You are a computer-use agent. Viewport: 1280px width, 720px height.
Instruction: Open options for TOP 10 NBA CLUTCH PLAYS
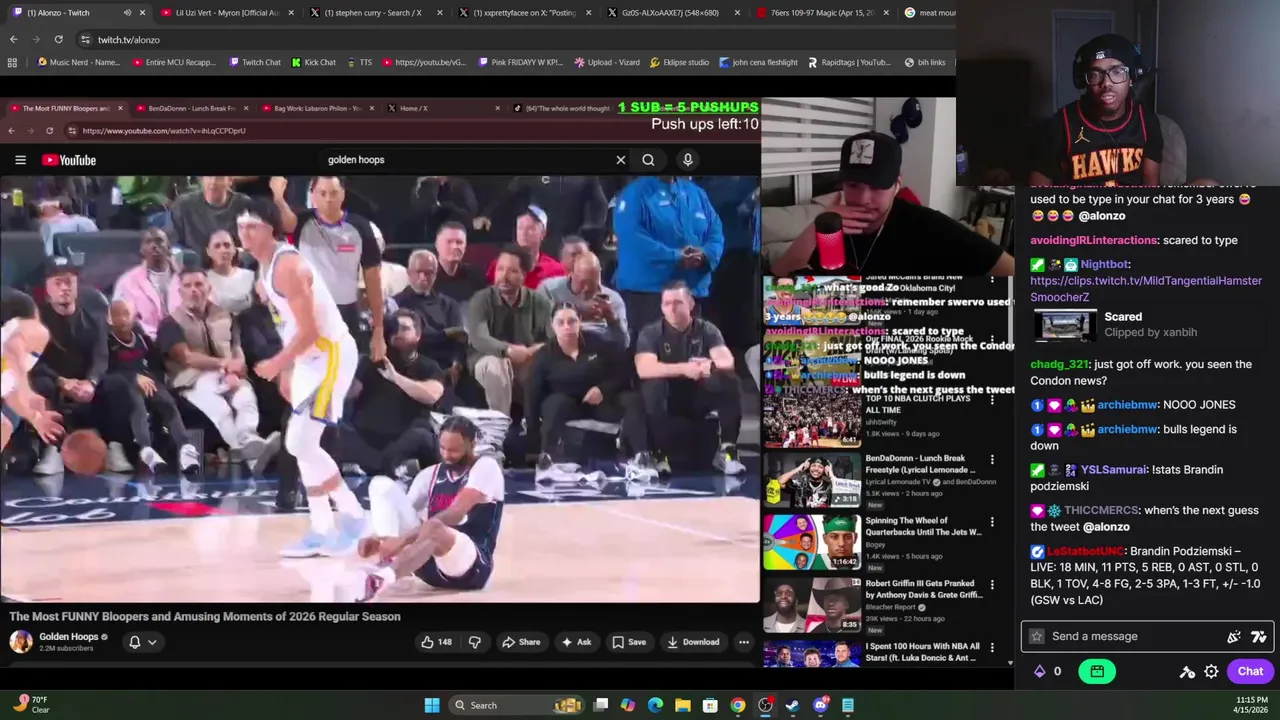click(x=992, y=399)
